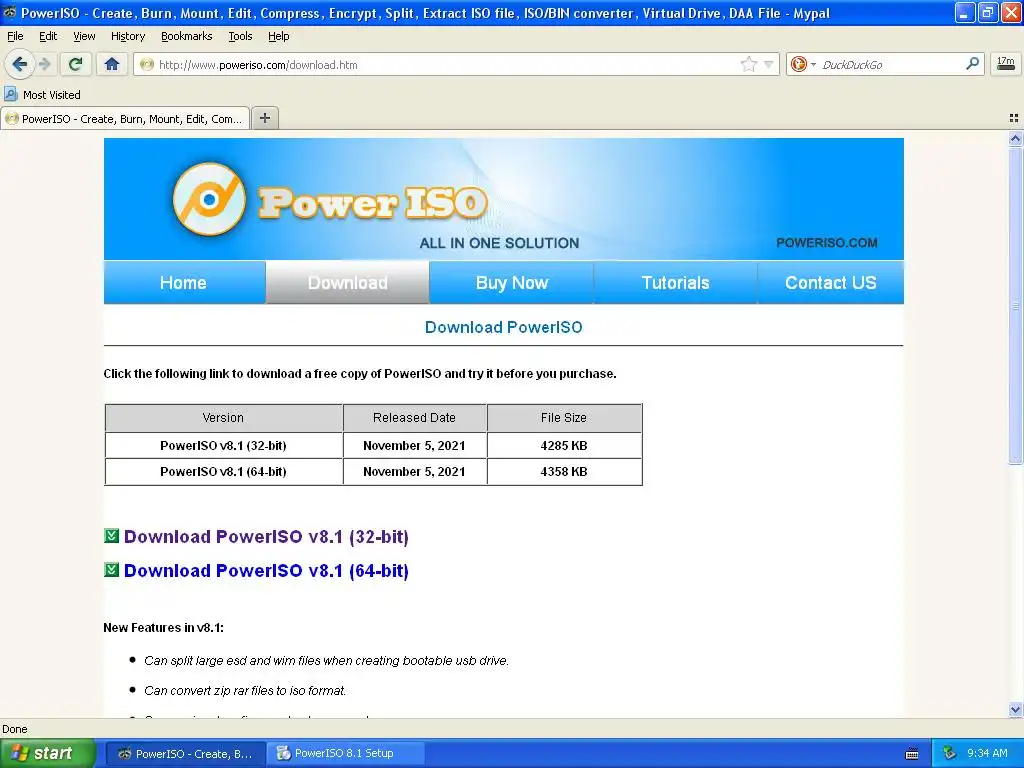Screen dimensions: 1024x768
Task: Click the POWERISO.COM banner text
Action: [x=827, y=243]
